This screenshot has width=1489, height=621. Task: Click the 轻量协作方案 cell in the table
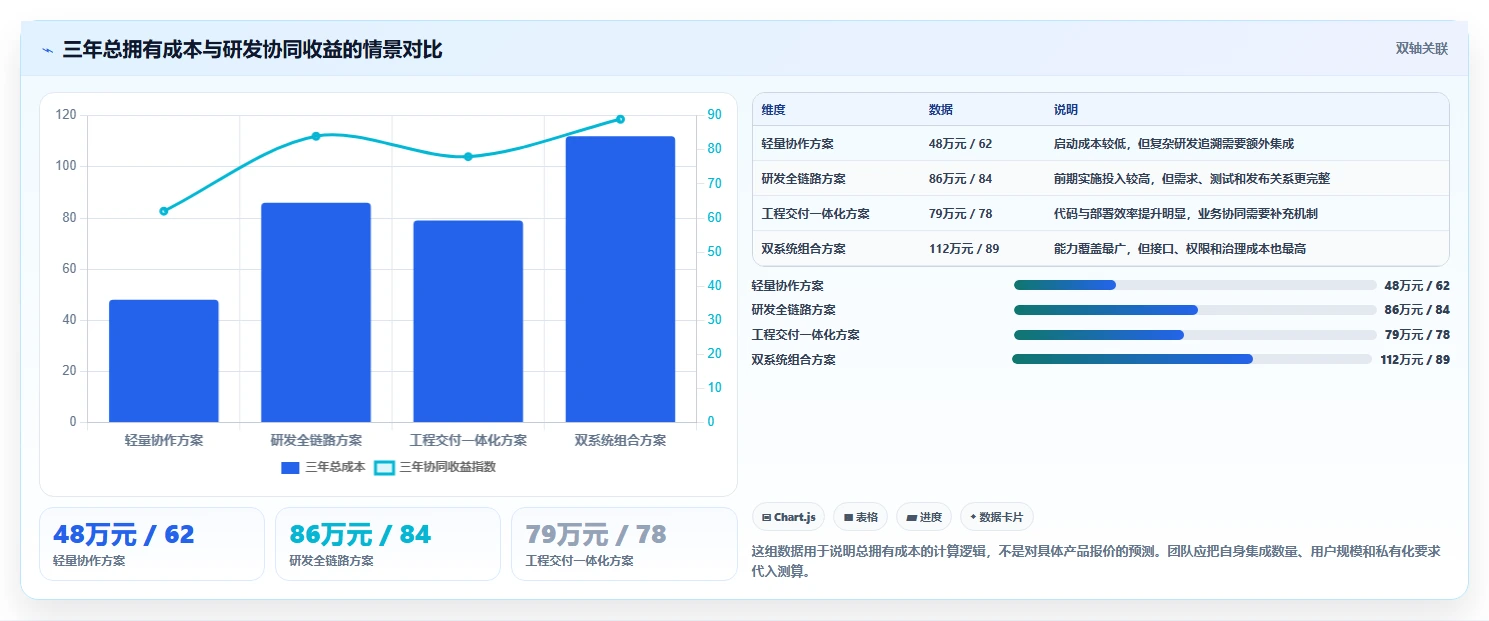point(797,144)
